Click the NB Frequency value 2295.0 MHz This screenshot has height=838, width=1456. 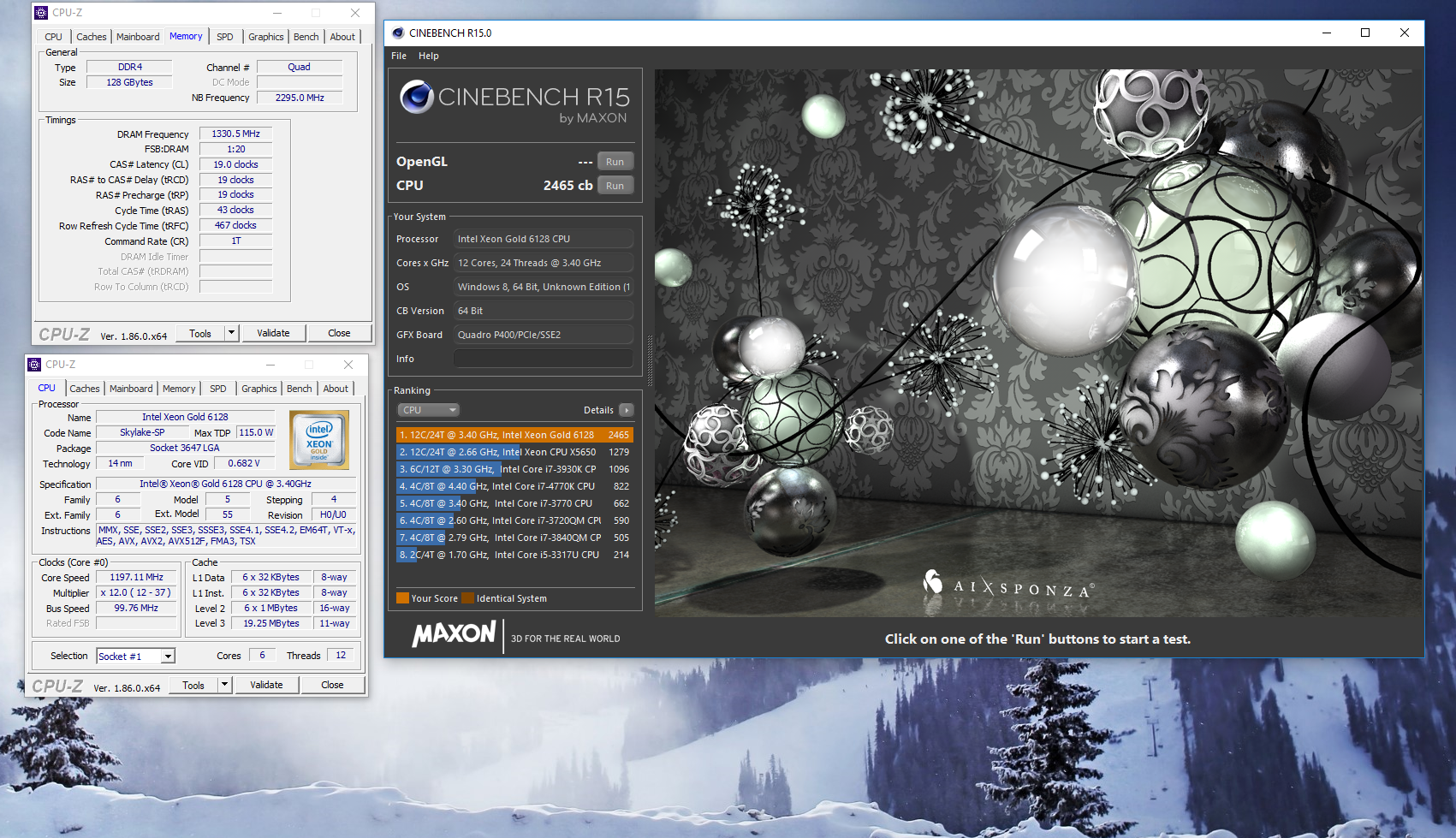click(300, 98)
